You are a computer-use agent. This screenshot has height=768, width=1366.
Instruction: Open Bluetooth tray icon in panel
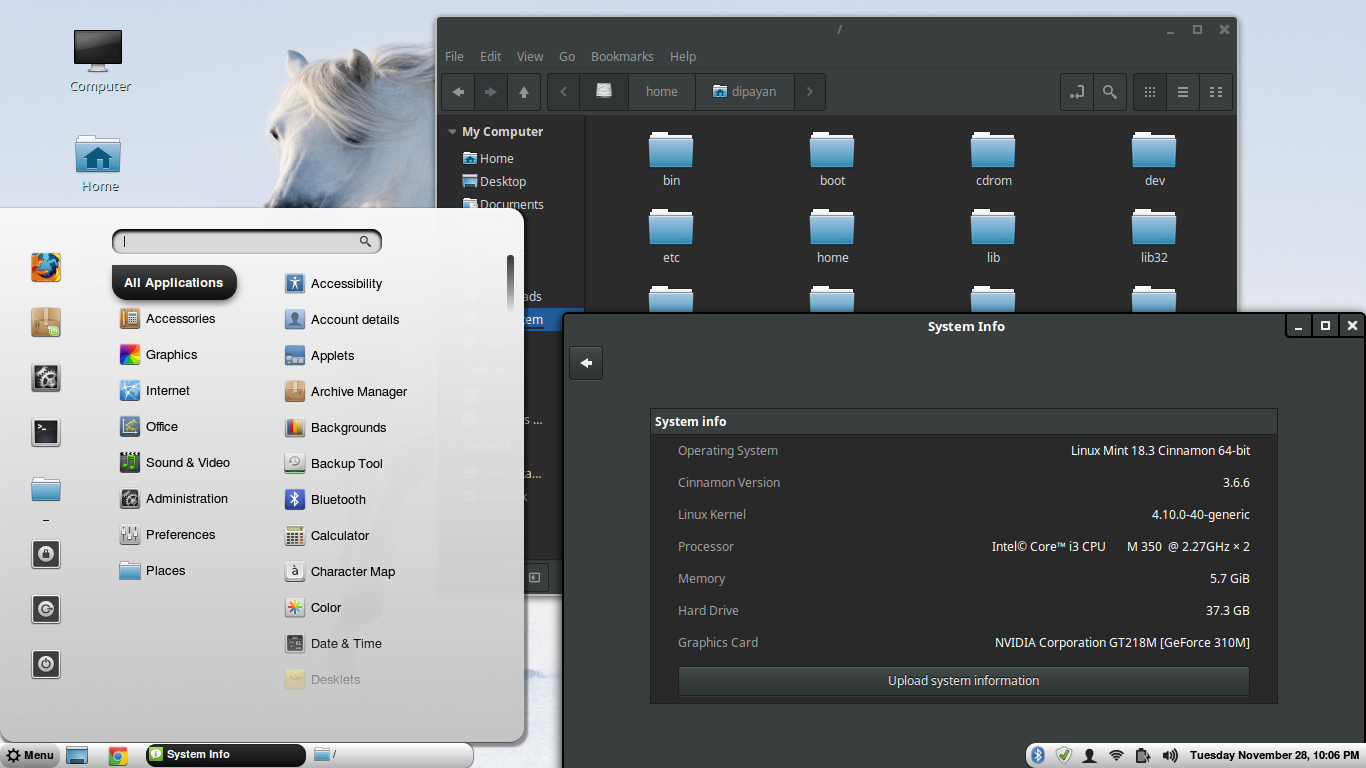(x=1038, y=755)
